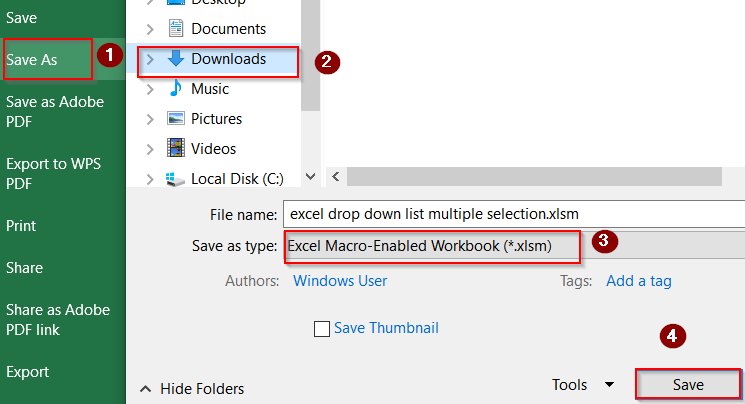Expand the Music folder chevron
745x404 pixels.
pos(150,89)
